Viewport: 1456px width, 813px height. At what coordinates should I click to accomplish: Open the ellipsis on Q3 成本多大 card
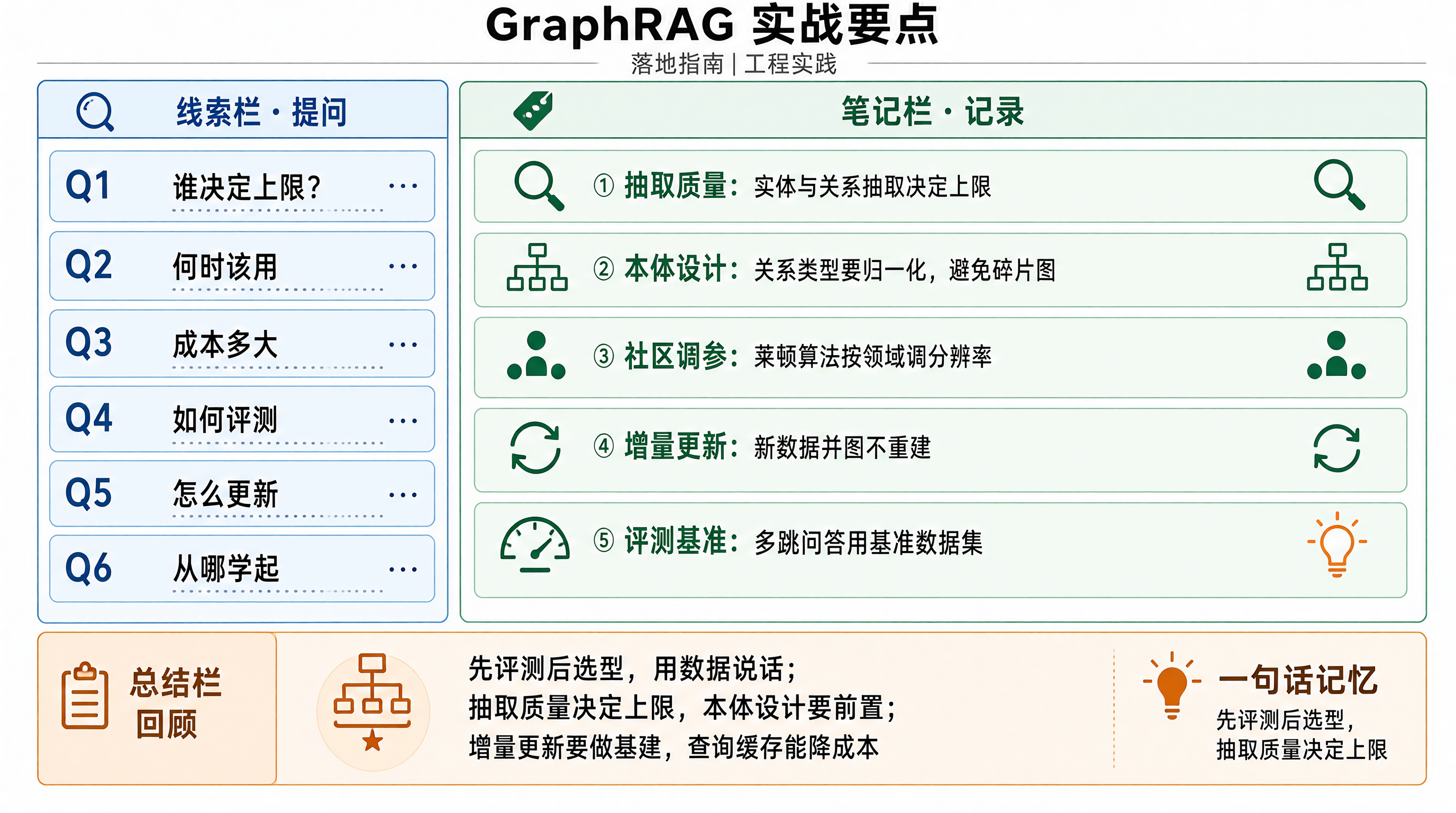[x=404, y=345]
